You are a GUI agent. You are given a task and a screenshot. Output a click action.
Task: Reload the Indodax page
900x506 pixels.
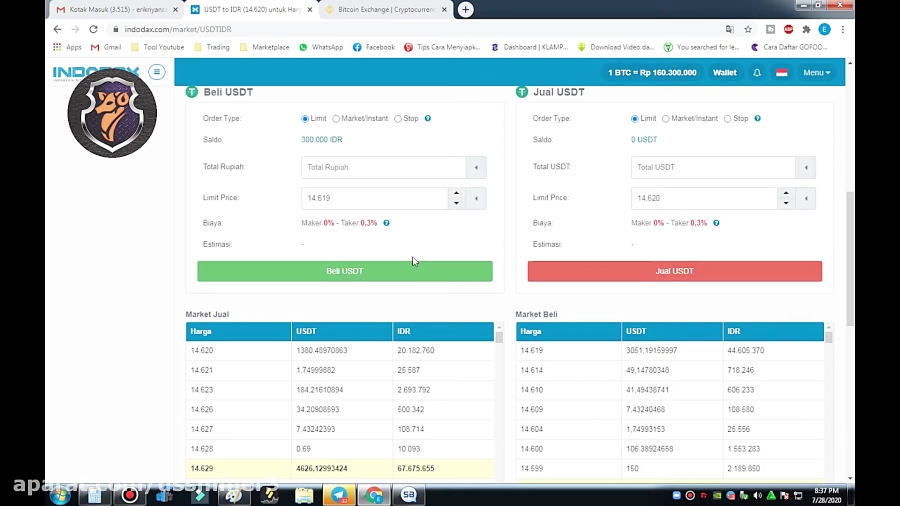93,29
